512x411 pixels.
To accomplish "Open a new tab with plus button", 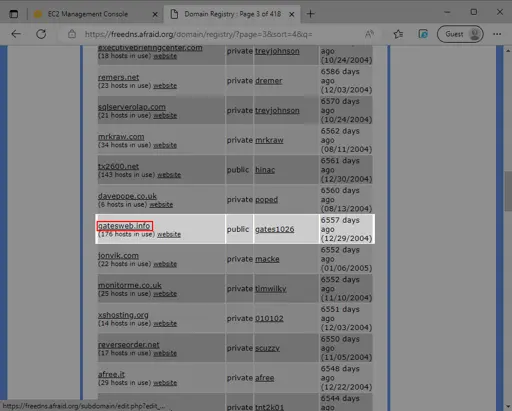I will pyautogui.click(x=310, y=14).
